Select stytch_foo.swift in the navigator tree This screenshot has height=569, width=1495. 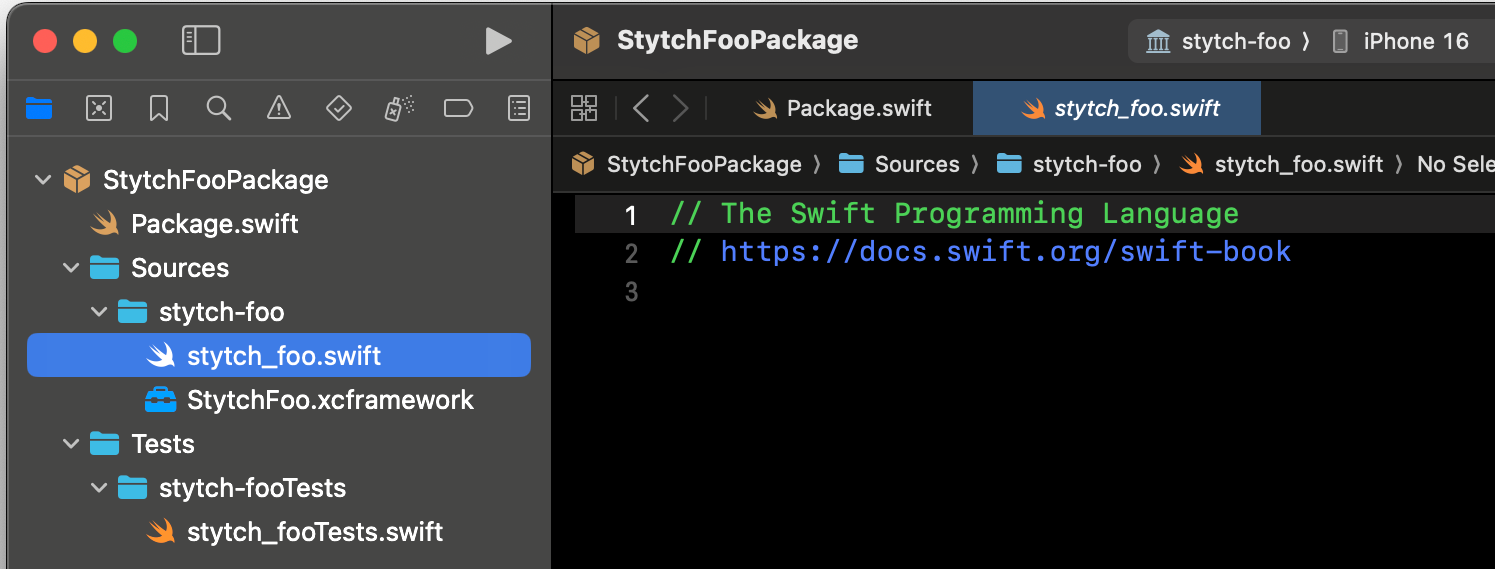click(279, 355)
